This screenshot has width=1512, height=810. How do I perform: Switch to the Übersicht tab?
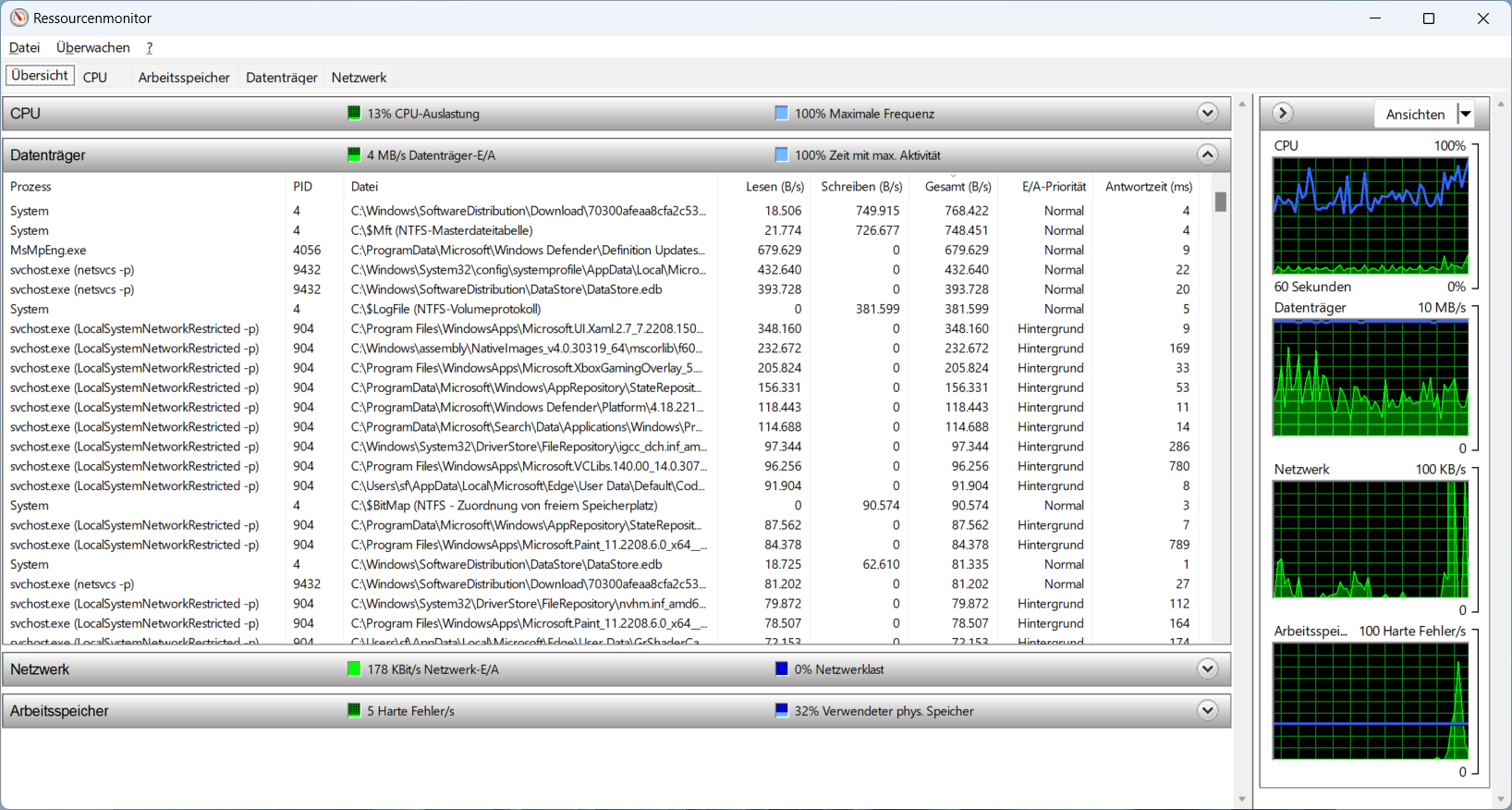point(40,76)
